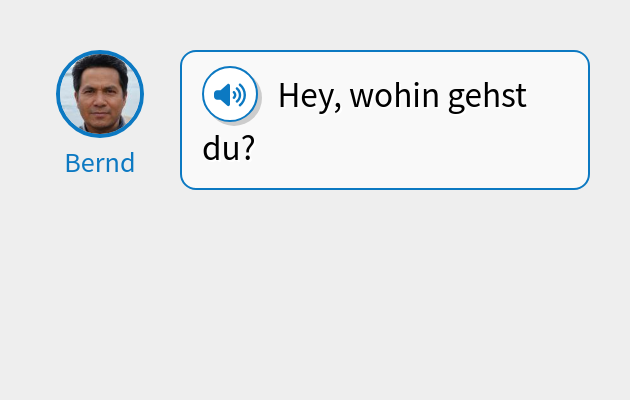Viewport: 630px width, 400px height.
Task: Click Bernd's profile photo
Action: click(x=100, y=93)
